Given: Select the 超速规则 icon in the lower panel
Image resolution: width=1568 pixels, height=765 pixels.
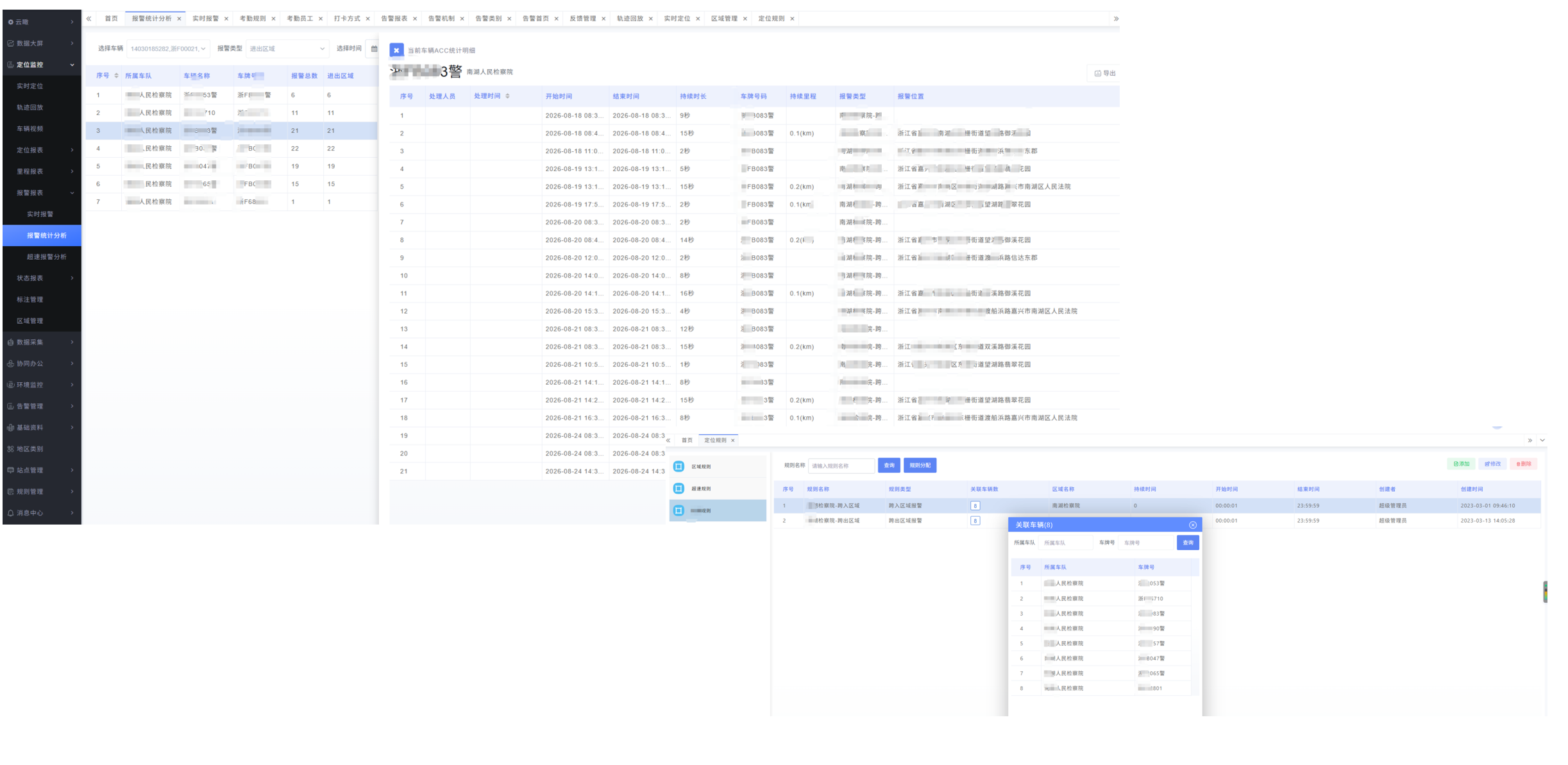Looking at the screenshot, I should (679, 489).
